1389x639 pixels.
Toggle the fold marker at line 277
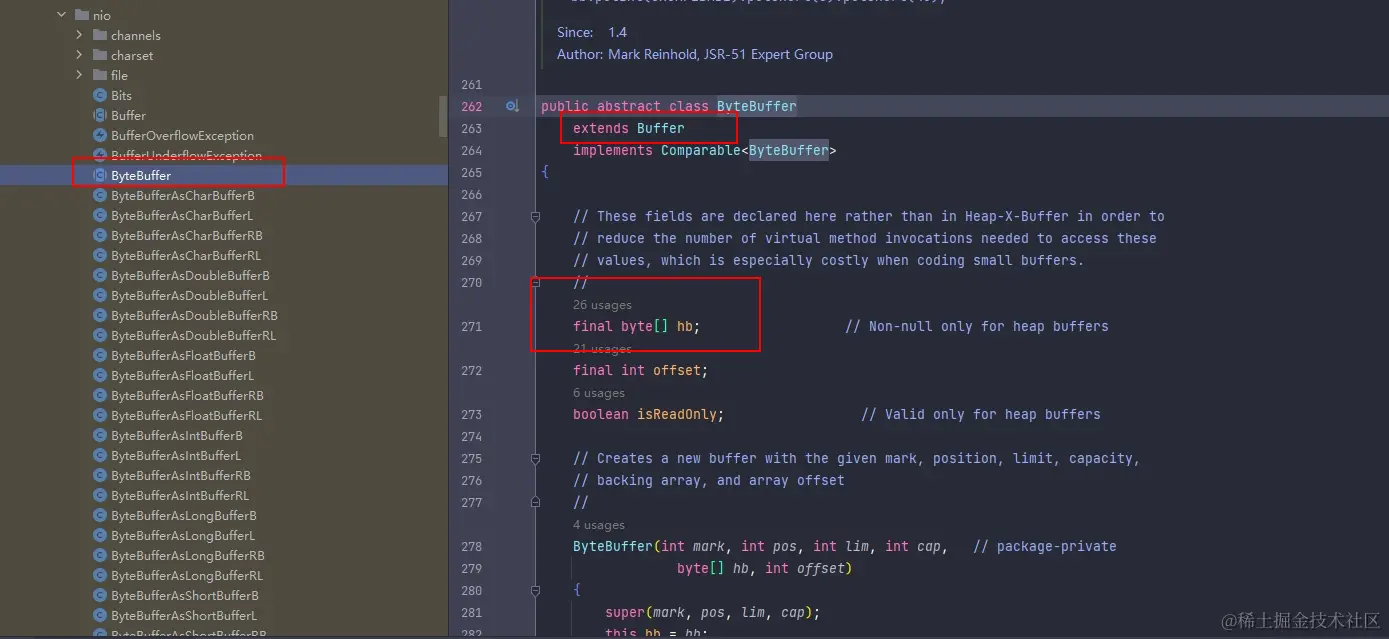point(536,502)
